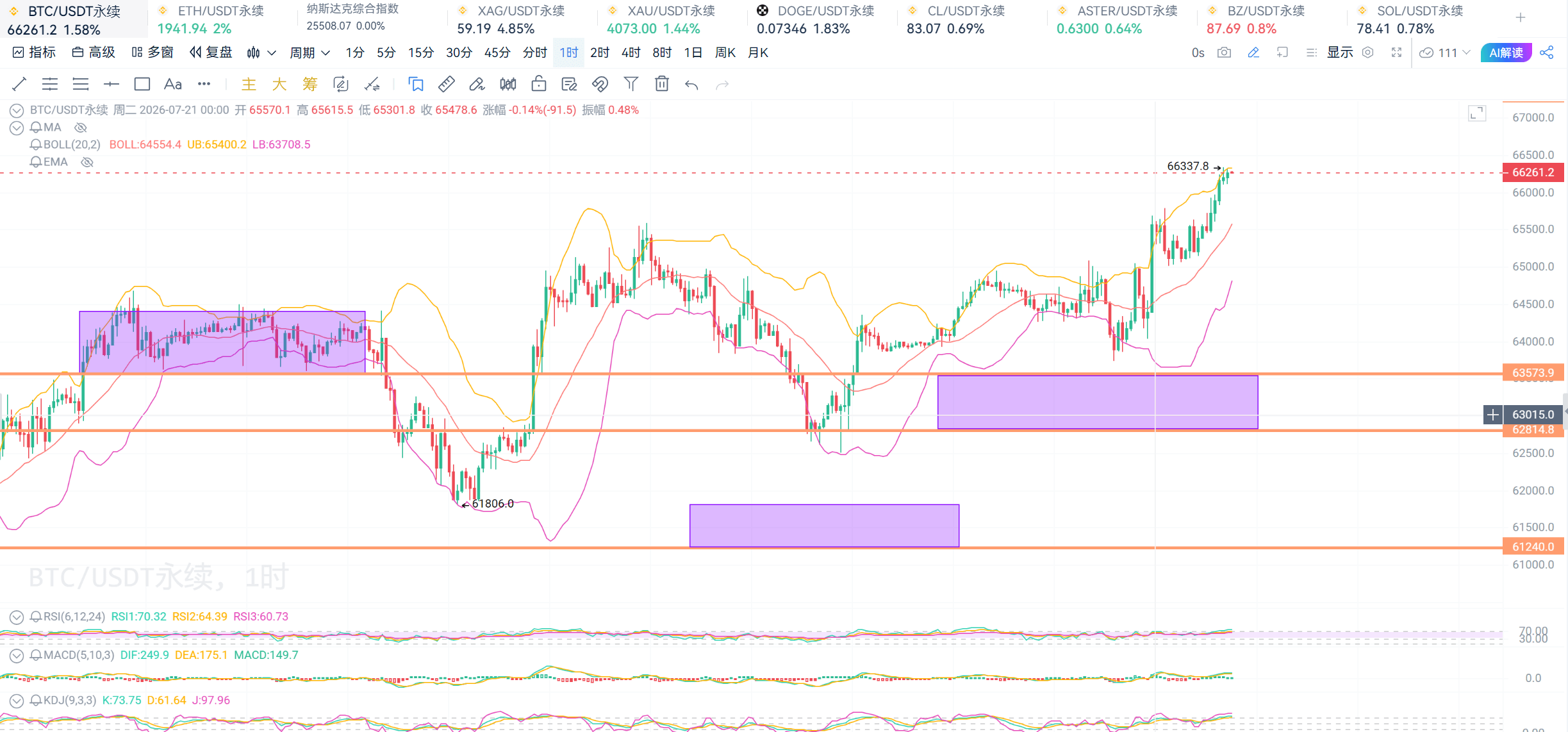This screenshot has height=732, width=1568.
Task: Toggle the MACD(5,10,3) alert bell
Action: [37, 655]
